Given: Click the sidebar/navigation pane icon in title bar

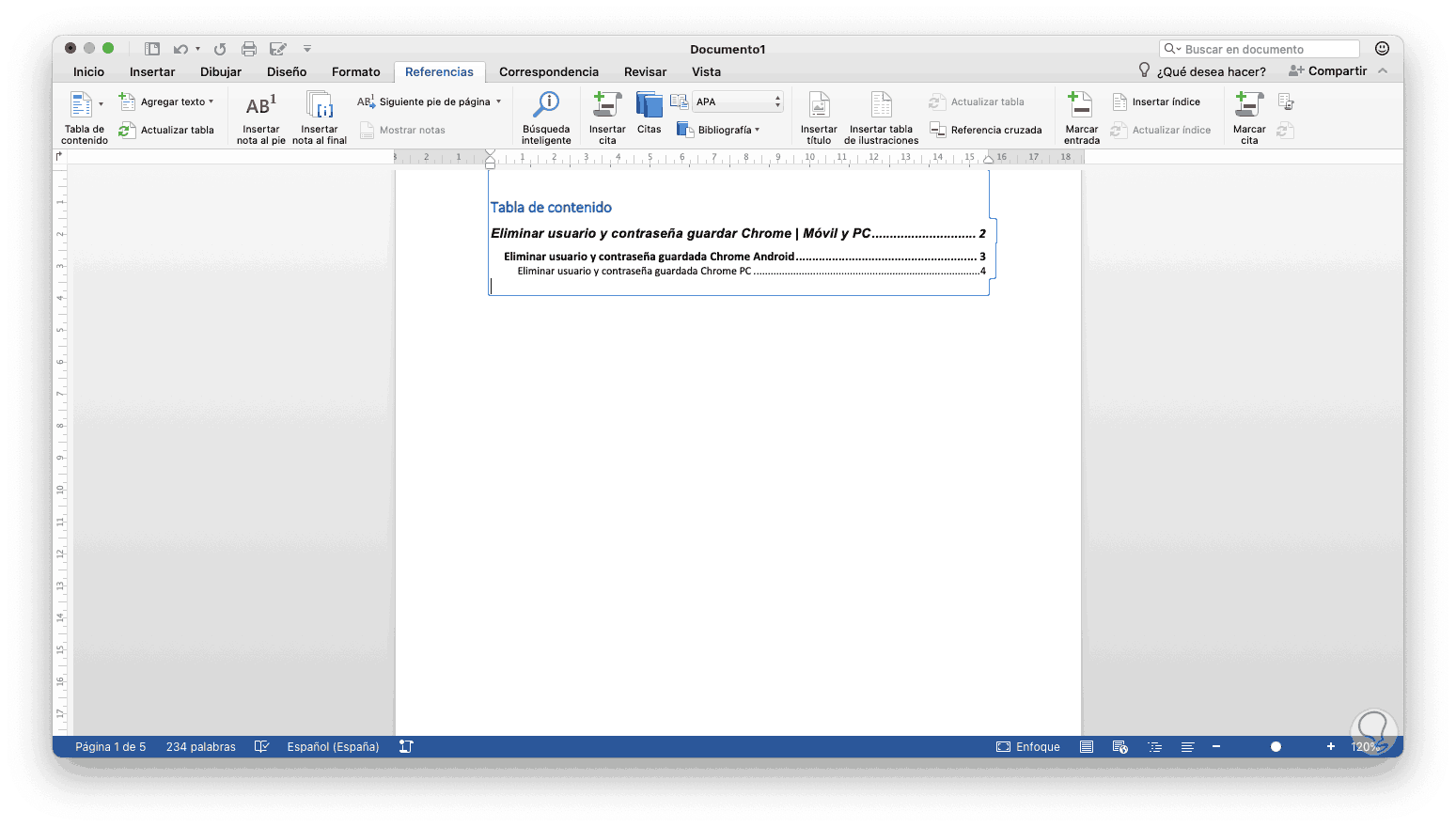Looking at the screenshot, I should 151,49.
